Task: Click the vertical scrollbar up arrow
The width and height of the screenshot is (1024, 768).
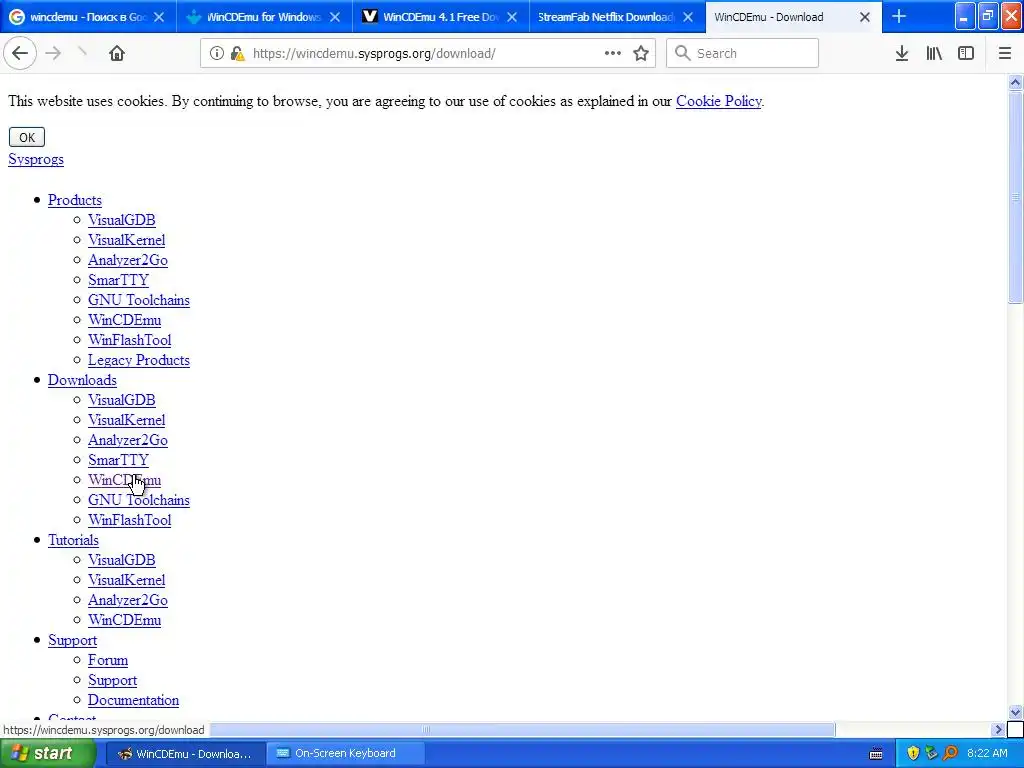Action: tap(1015, 82)
